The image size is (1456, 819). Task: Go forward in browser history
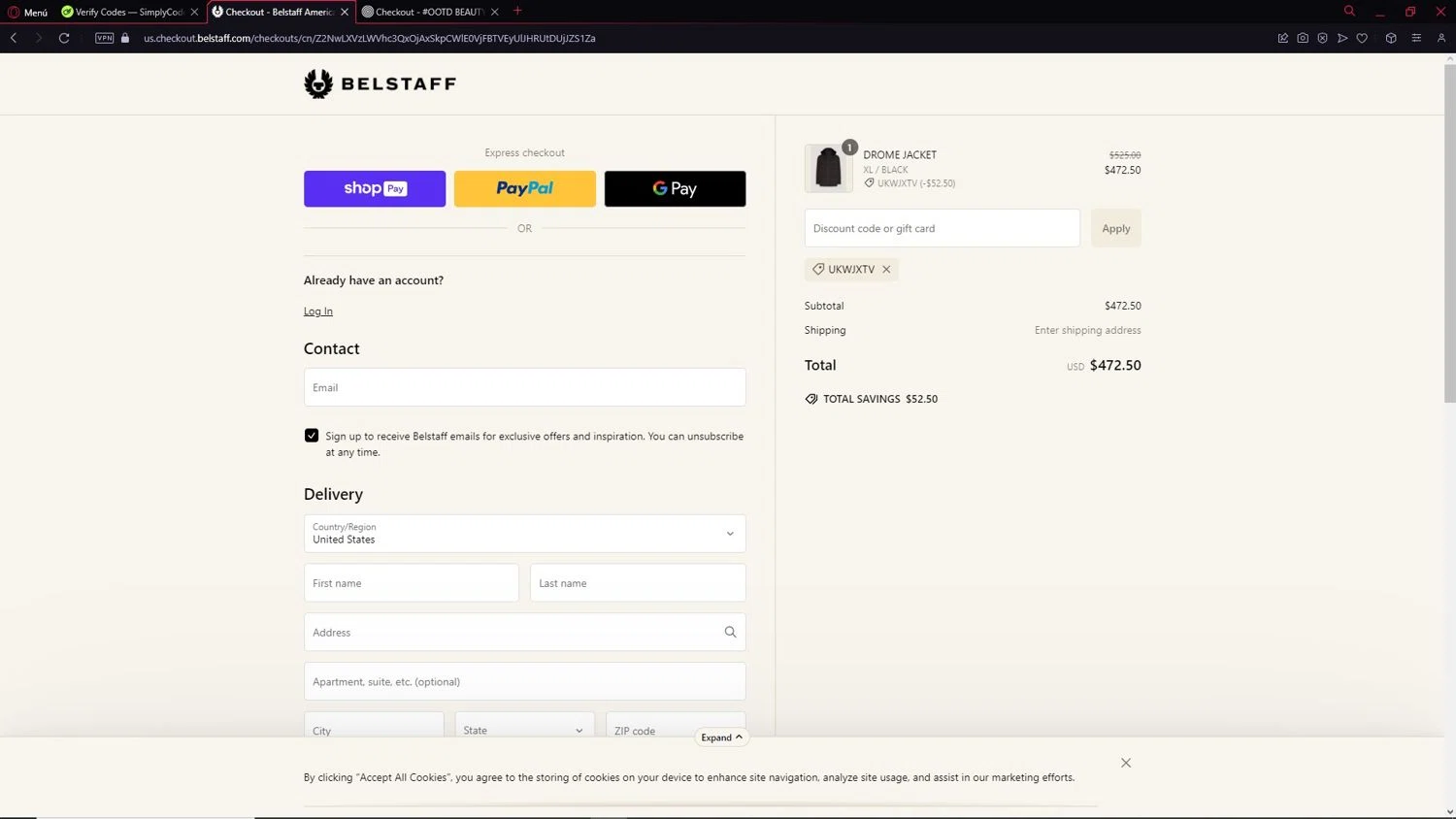coord(39,38)
